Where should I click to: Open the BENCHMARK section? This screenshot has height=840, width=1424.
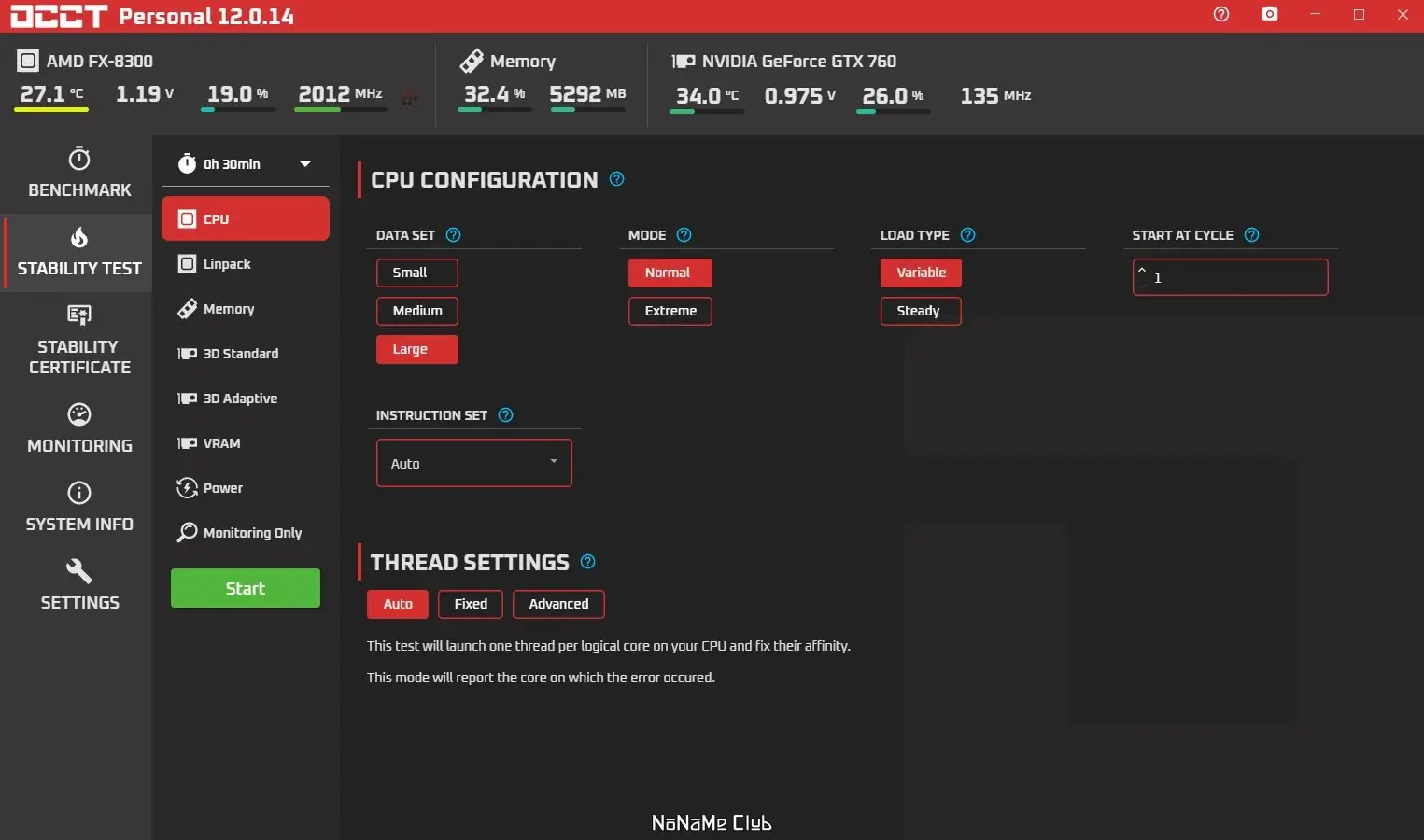point(79,175)
